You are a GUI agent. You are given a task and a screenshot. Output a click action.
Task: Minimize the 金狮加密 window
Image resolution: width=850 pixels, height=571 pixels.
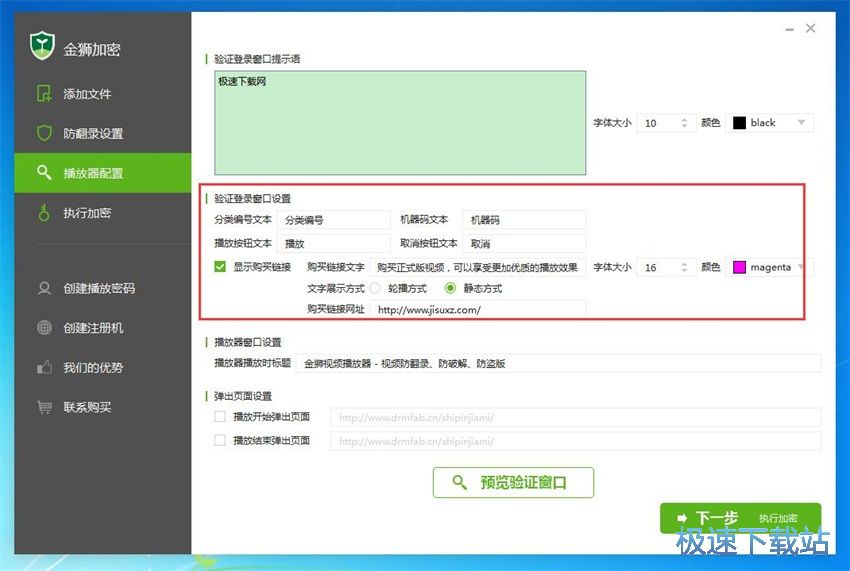pos(789,29)
